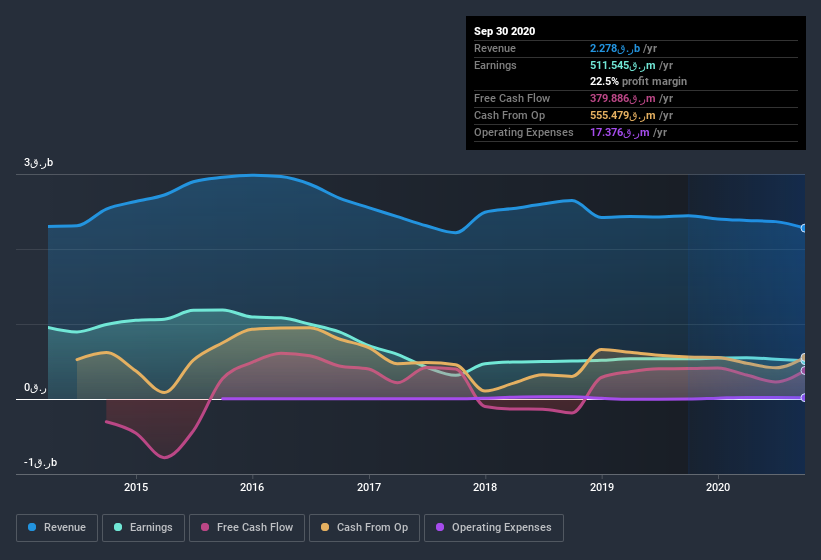Click the Cash From Op endpoint marker
This screenshot has height=560, width=821.
(804, 357)
